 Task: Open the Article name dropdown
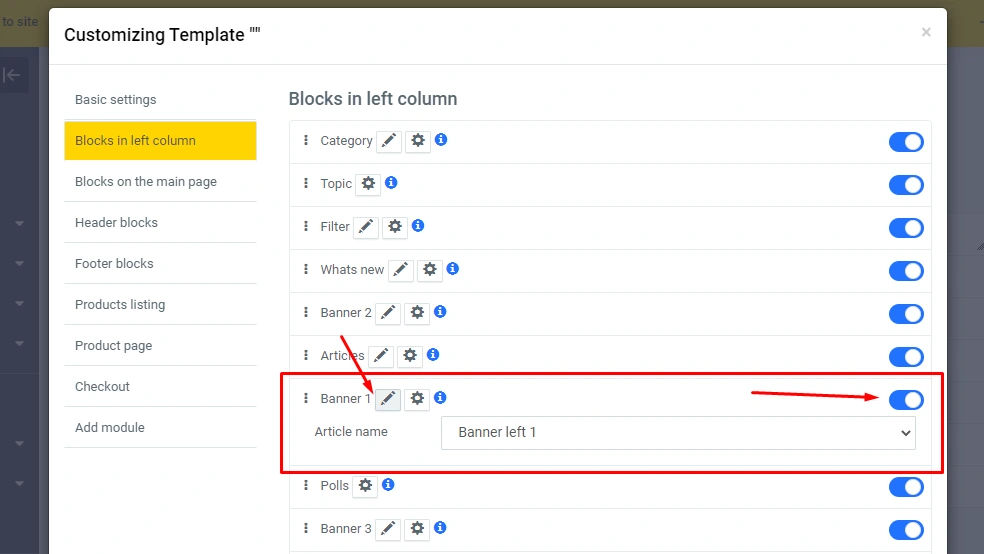pyautogui.click(x=678, y=433)
